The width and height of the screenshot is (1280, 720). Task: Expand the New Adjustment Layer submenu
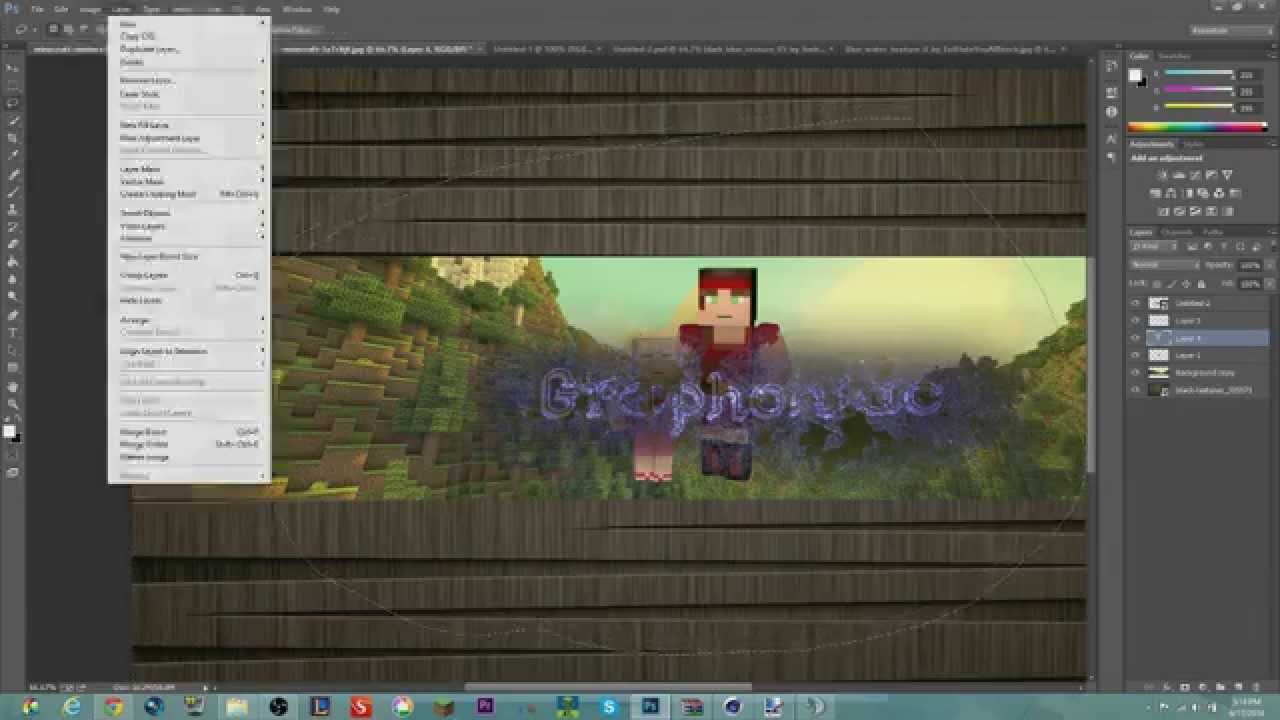click(x=190, y=138)
